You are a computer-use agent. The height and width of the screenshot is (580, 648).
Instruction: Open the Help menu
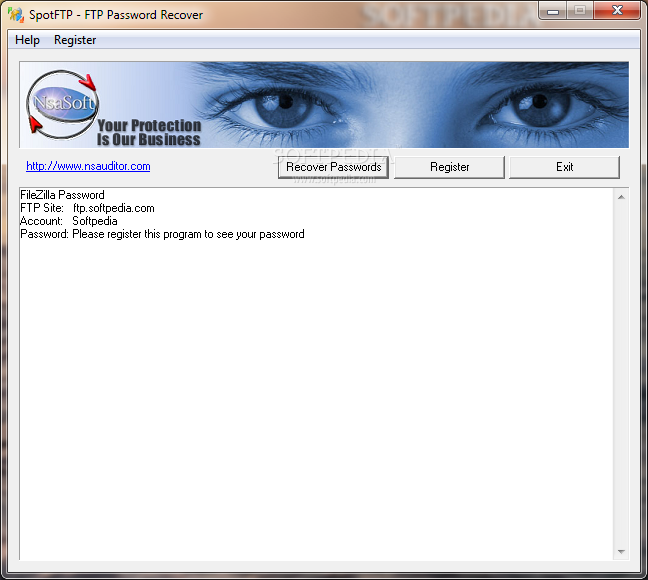tap(27, 40)
